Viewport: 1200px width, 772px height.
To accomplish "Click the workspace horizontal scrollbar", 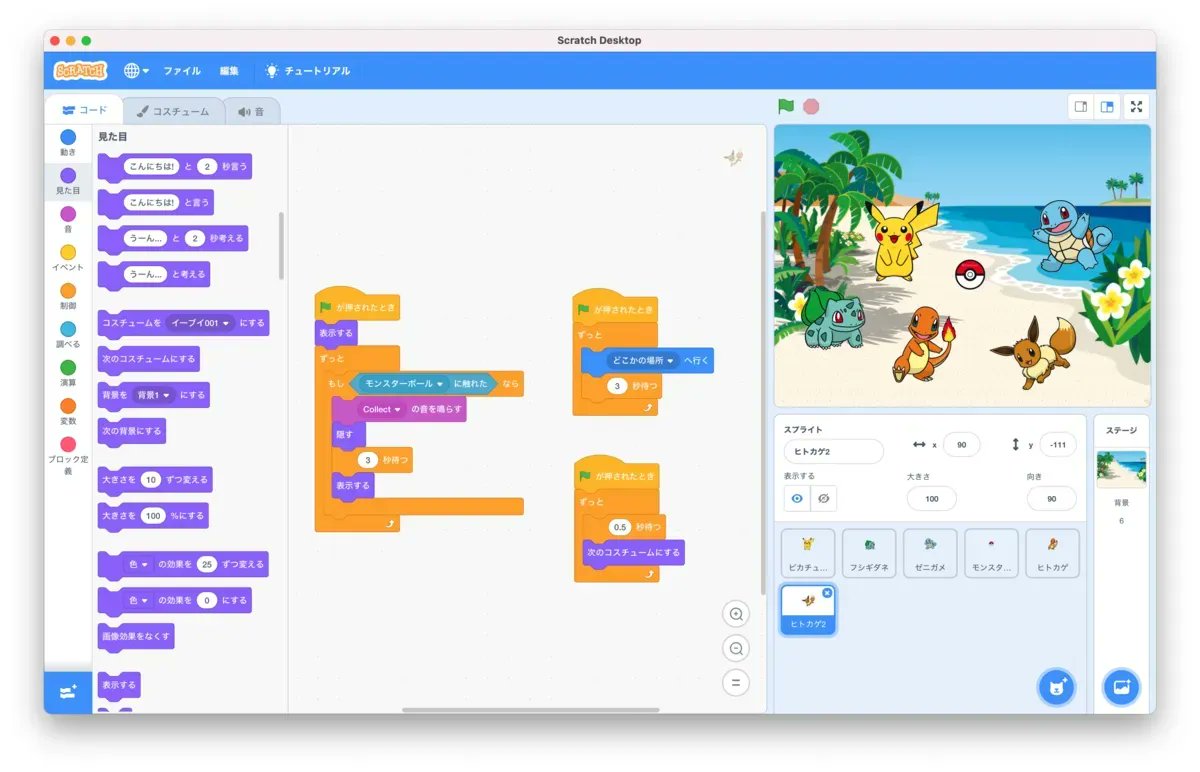I will pyautogui.click(x=530, y=710).
